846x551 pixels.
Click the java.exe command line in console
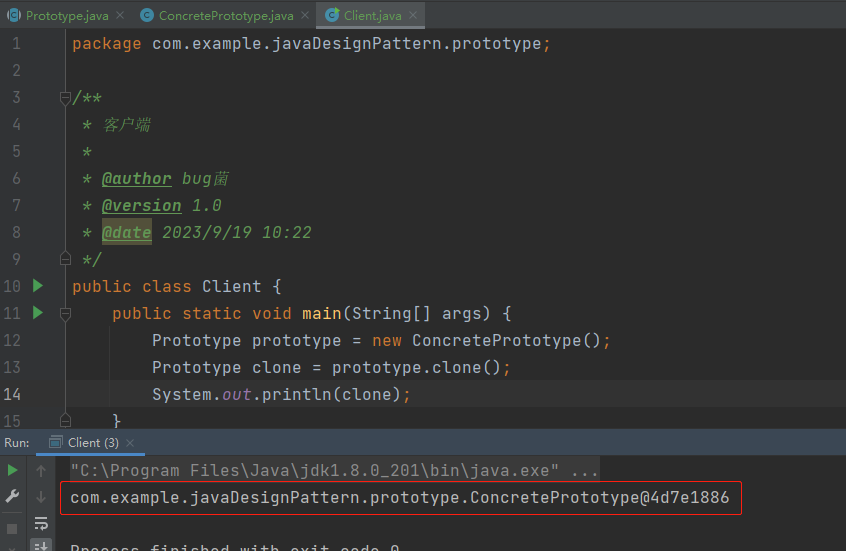tap(334, 471)
